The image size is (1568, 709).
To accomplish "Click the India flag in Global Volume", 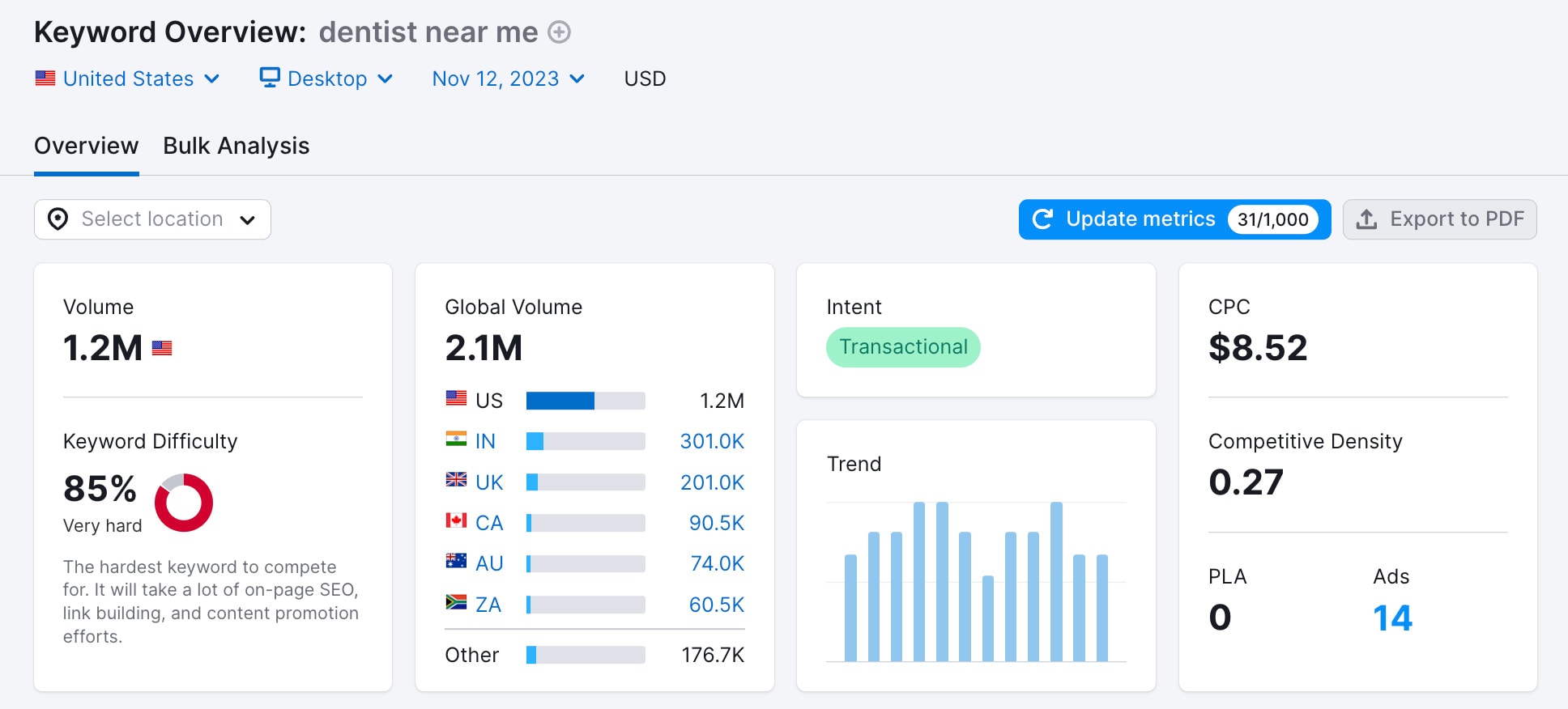I will click(x=456, y=439).
